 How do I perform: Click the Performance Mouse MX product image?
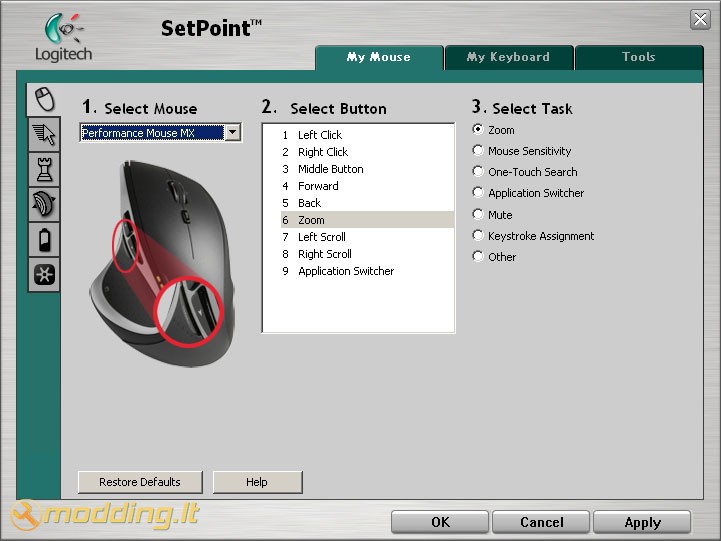pyautogui.click(x=162, y=263)
